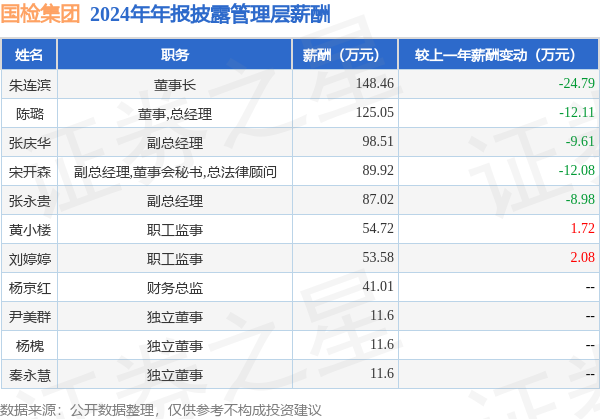Select 尹美群's 独立董事 position cell
The height and width of the screenshot is (419, 600).
(175, 317)
